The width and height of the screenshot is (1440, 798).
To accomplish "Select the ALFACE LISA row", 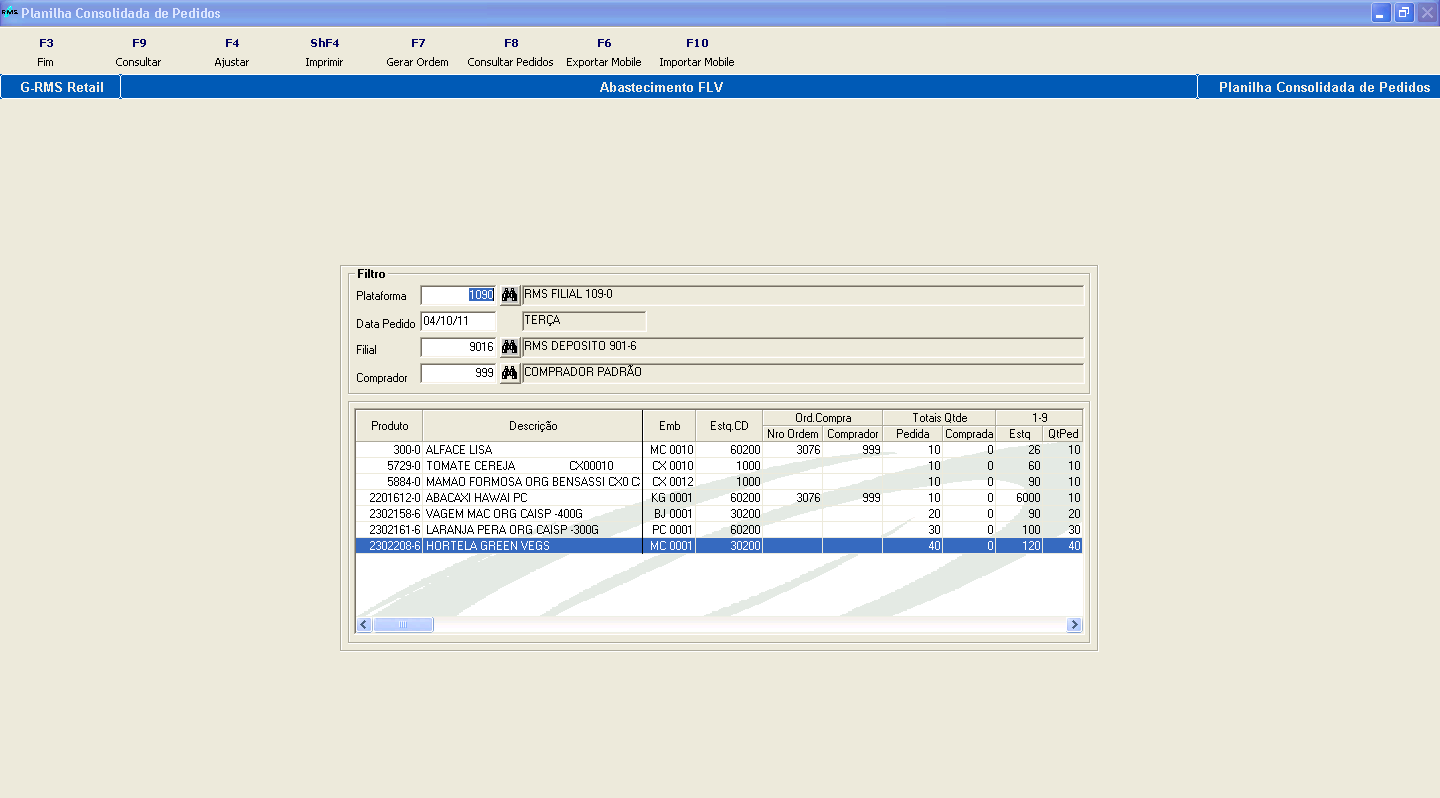I will pyautogui.click(x=719, y=450).
